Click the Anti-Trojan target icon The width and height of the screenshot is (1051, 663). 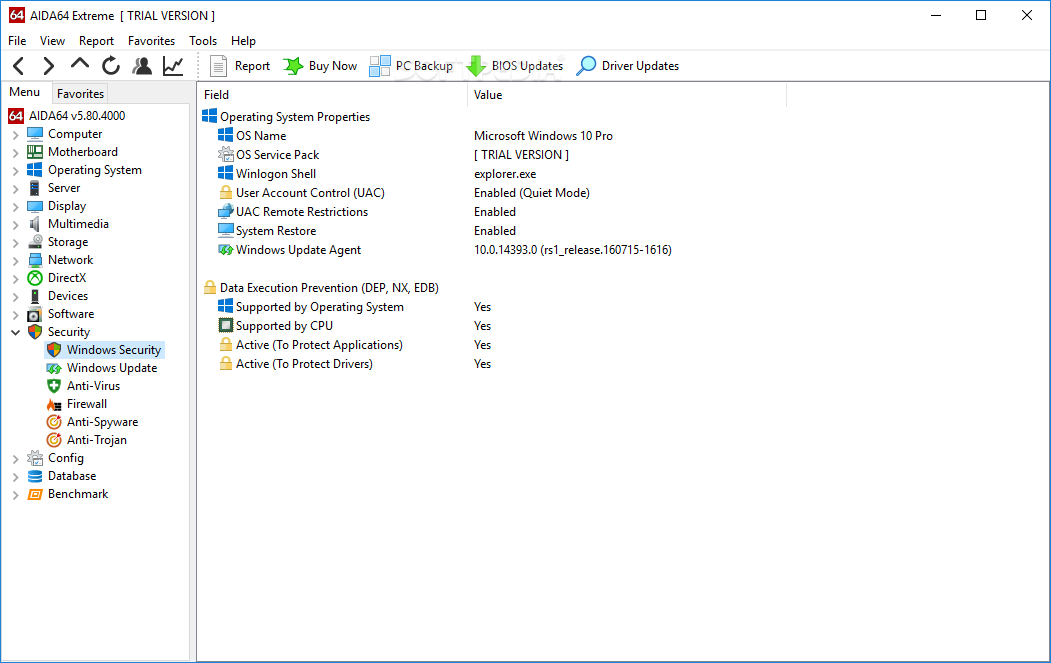pyautogui.click(x=54, y=440)
